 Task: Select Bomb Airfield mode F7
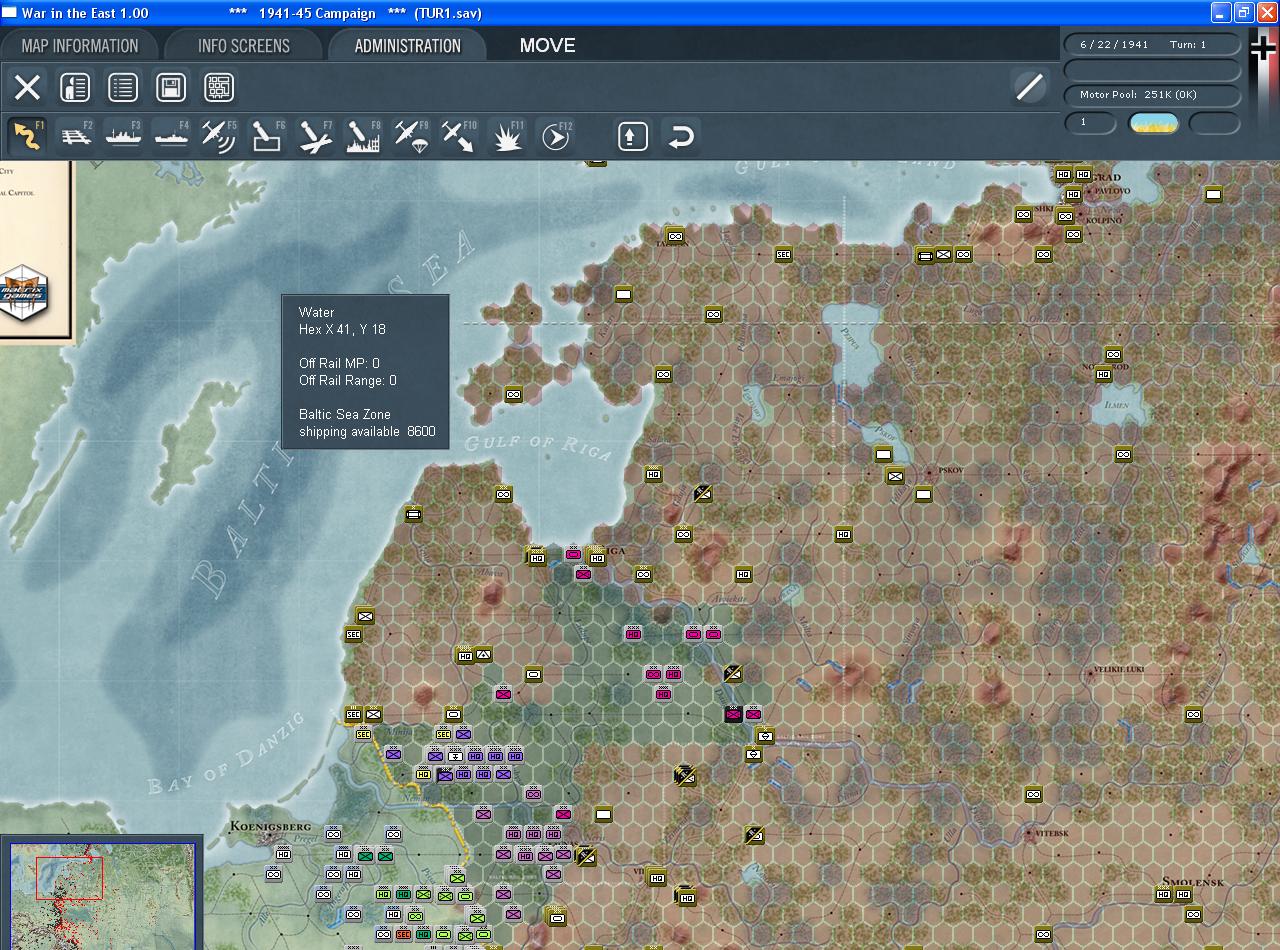click(315, 136)
